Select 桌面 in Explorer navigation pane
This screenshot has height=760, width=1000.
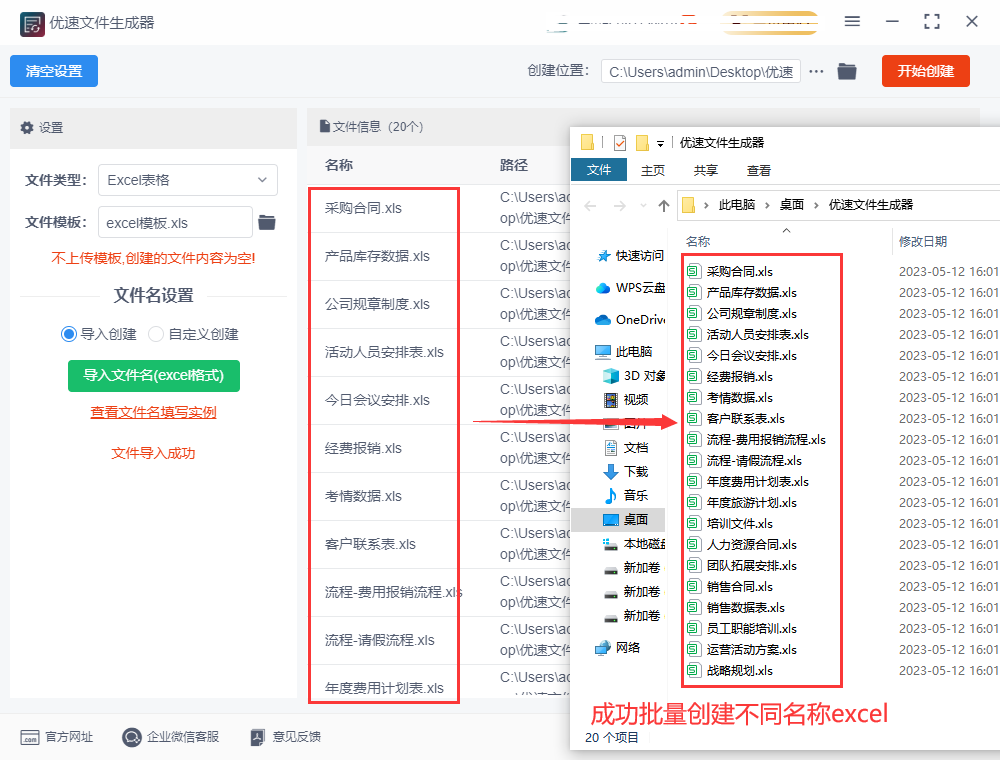[x=635, y=519]
